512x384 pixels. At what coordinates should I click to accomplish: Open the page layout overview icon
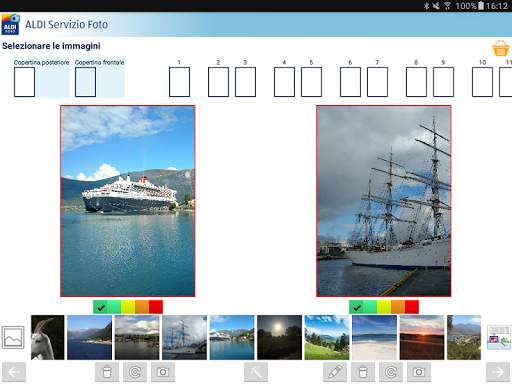499,337
